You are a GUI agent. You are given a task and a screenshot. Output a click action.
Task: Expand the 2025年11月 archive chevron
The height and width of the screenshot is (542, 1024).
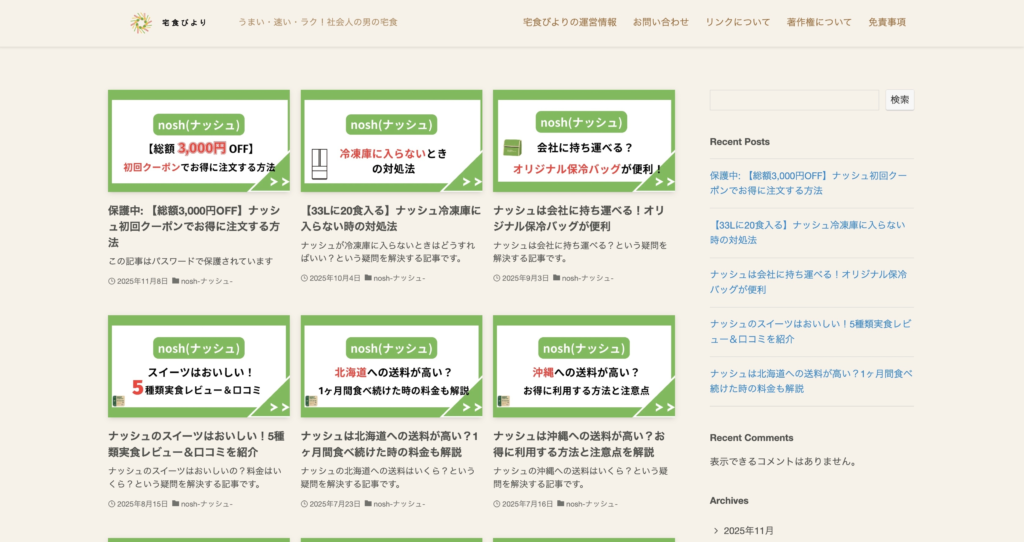tap(716, 531)
